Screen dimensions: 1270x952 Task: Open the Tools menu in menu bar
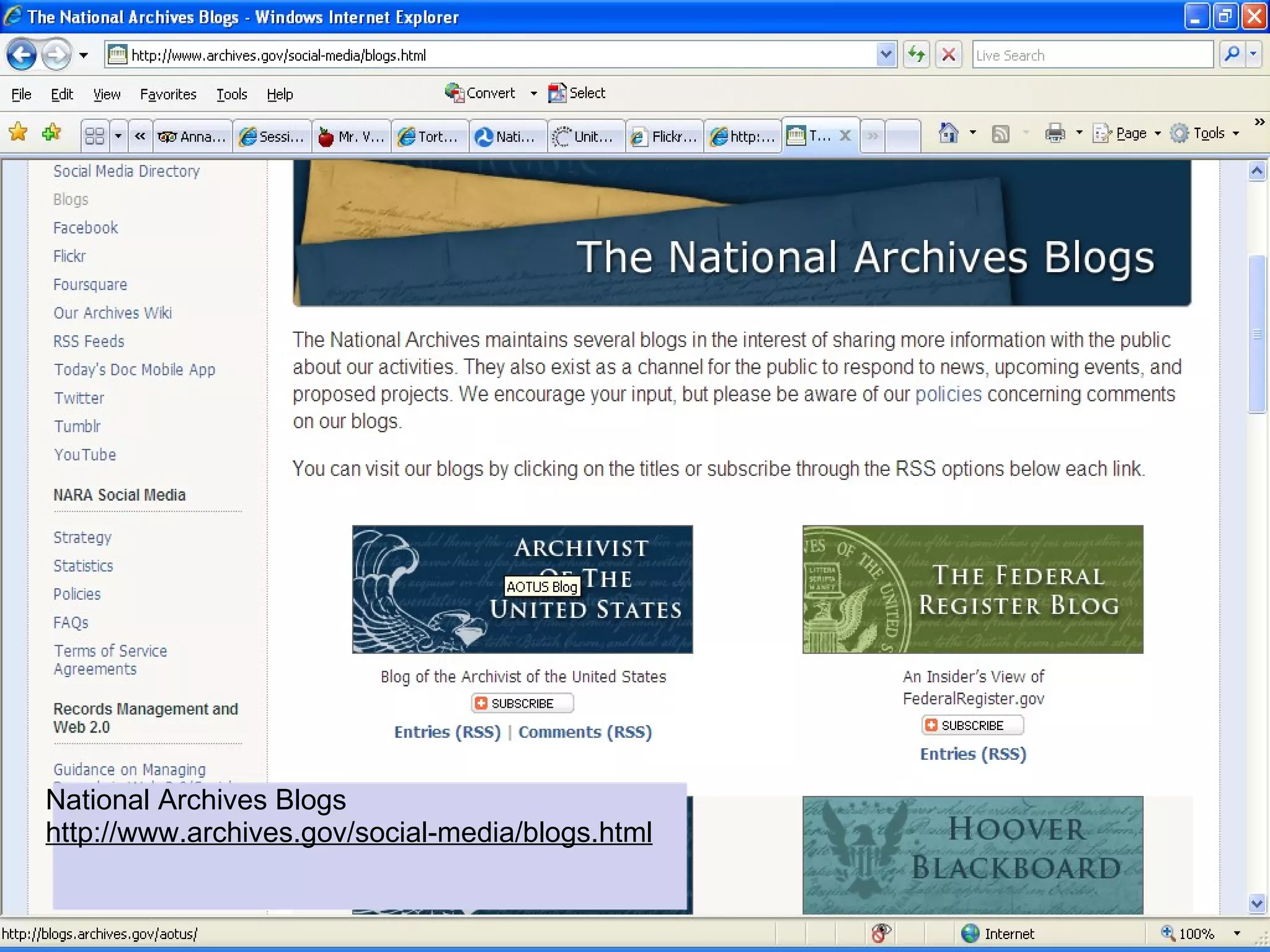pos(231,94)
